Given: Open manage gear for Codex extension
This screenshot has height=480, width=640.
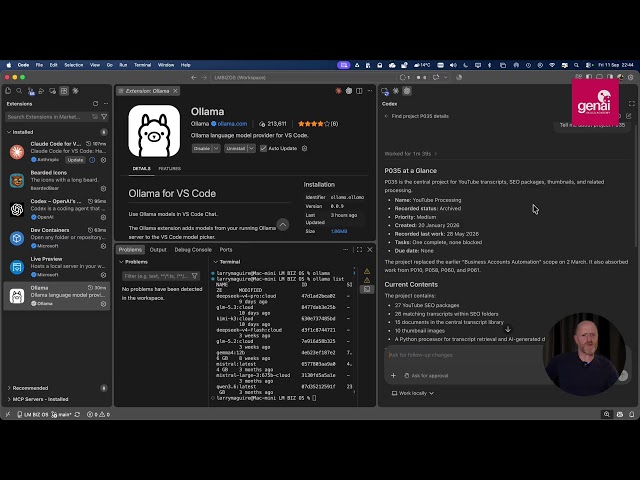Looking at the screenshot, I should 103,217.
